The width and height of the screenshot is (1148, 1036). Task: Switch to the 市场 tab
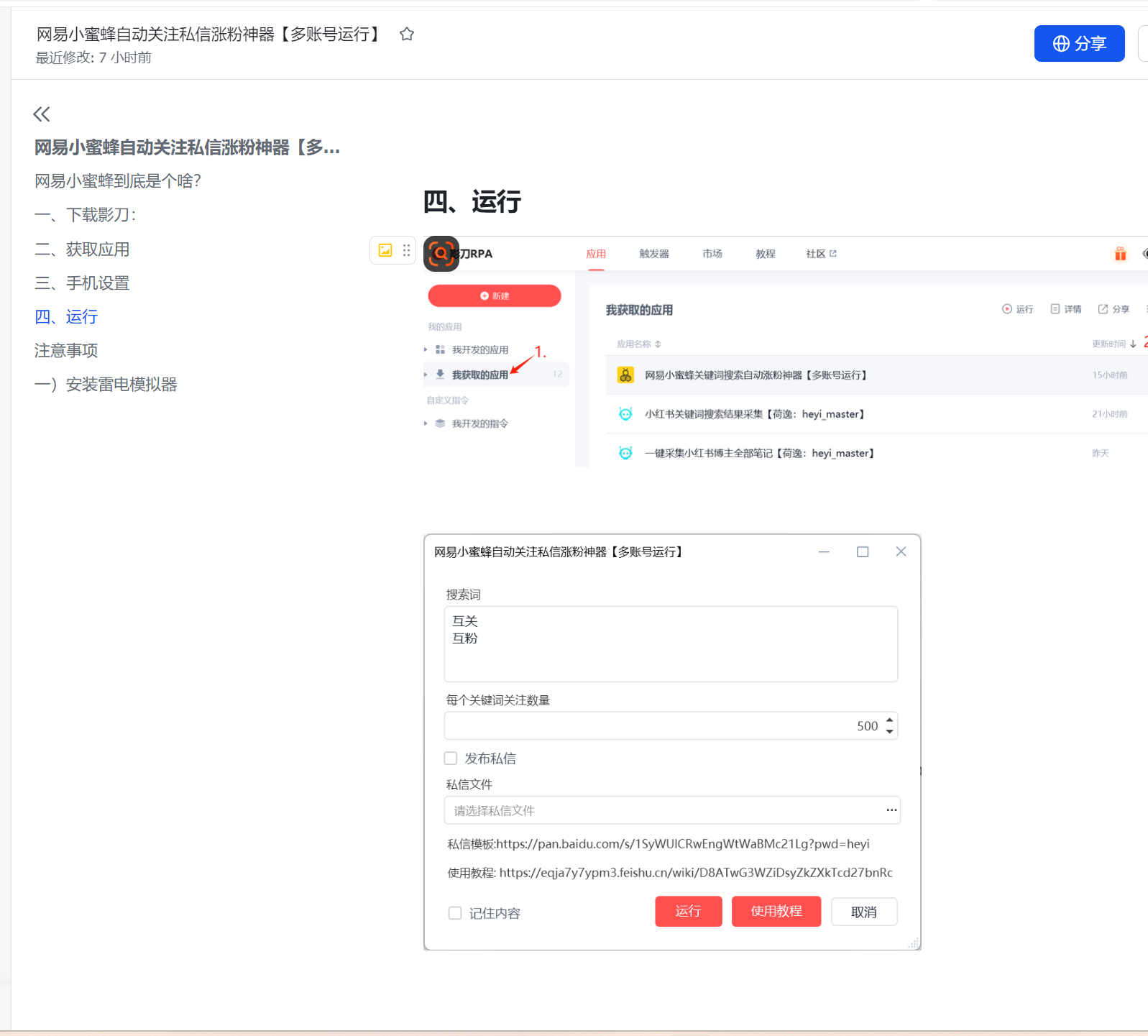coord(712,254)
